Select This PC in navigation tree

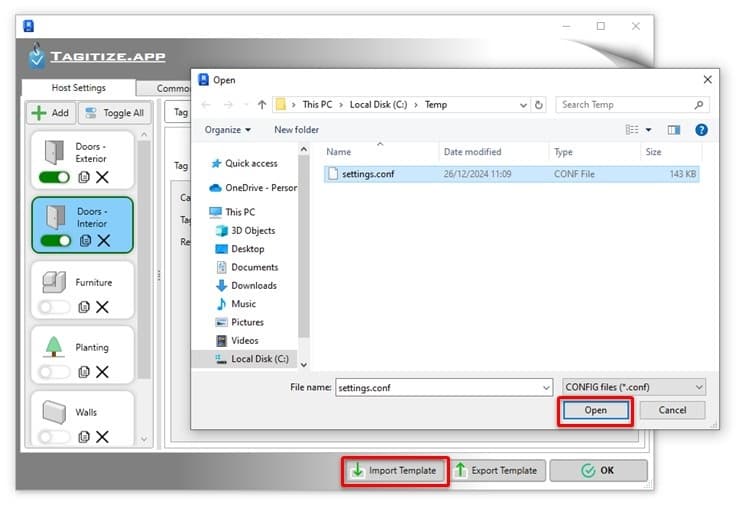[233, 212]
